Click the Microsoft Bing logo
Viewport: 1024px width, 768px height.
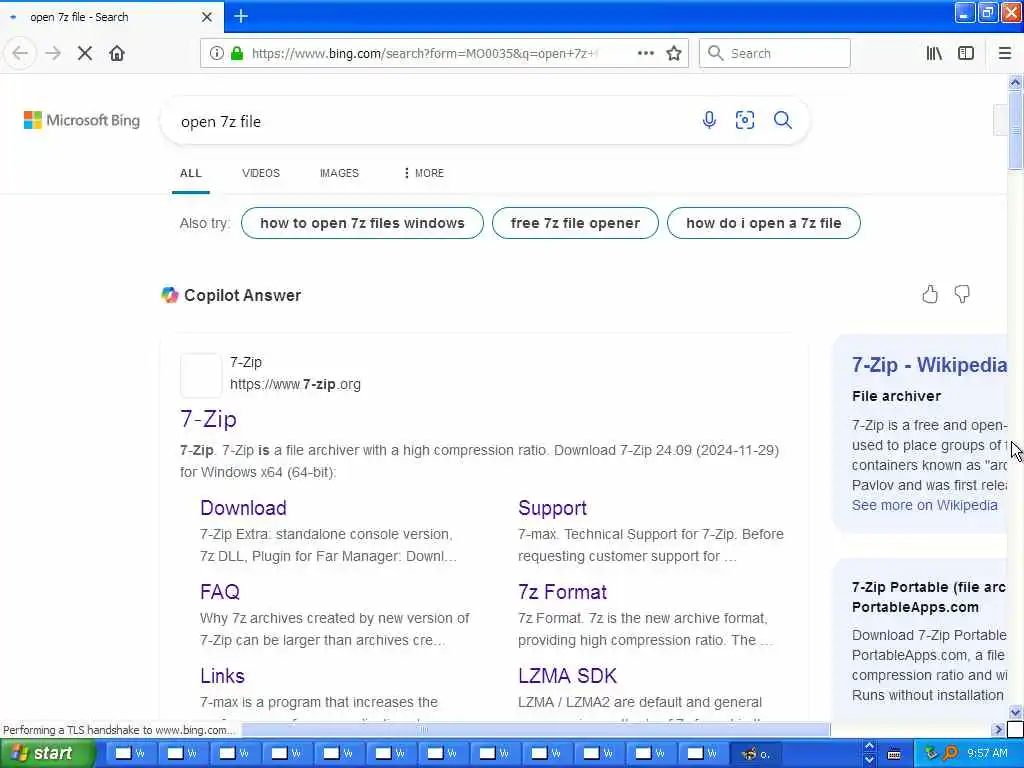click(x=82, y=120)
